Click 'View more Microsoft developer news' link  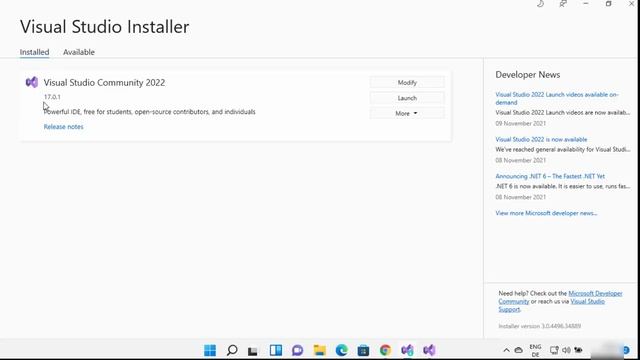546,213
